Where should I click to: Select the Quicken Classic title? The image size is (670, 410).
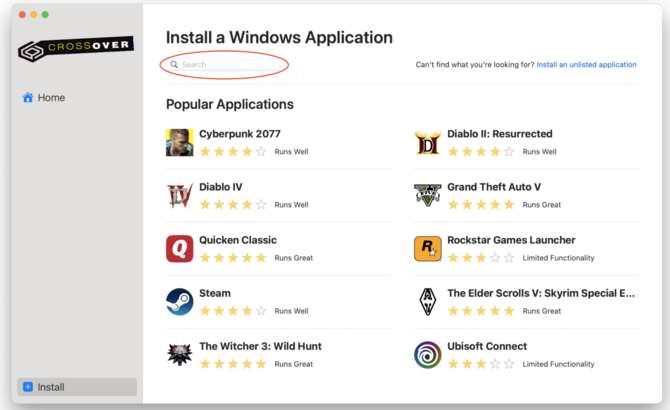(x=238, y=240)
